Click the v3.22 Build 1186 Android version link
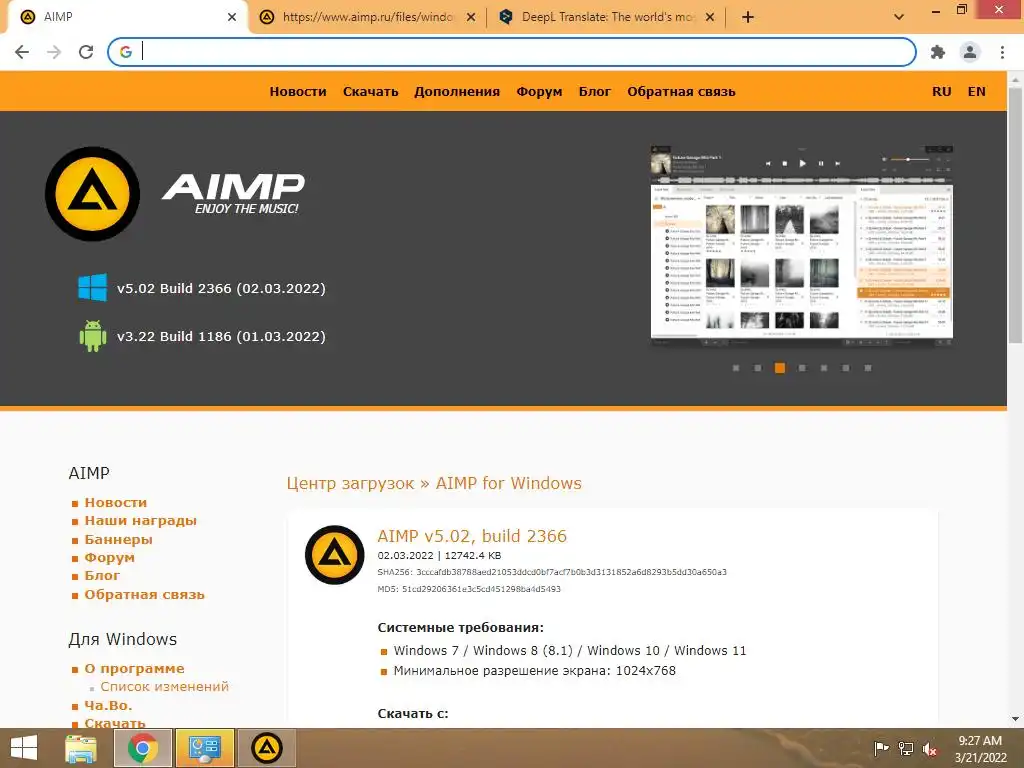The height and width of the screenshot is (768, 1024). pyautogui.click(x=221, y=336)
